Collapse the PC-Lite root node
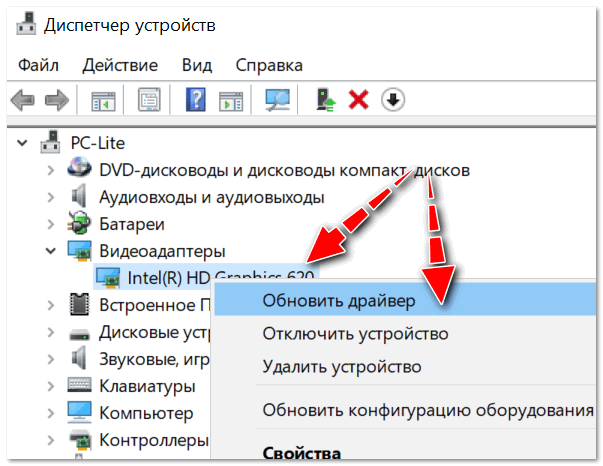The width and height of the screenshot is (603, 466). pos(23,143)
